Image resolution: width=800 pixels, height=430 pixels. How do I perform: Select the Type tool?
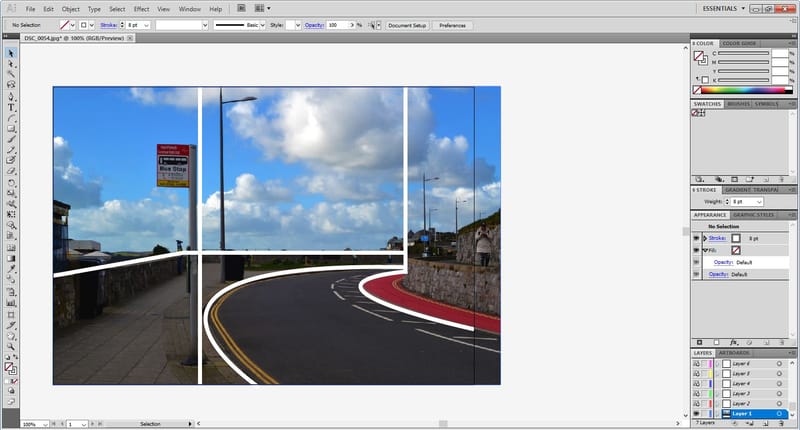[11, 107]
